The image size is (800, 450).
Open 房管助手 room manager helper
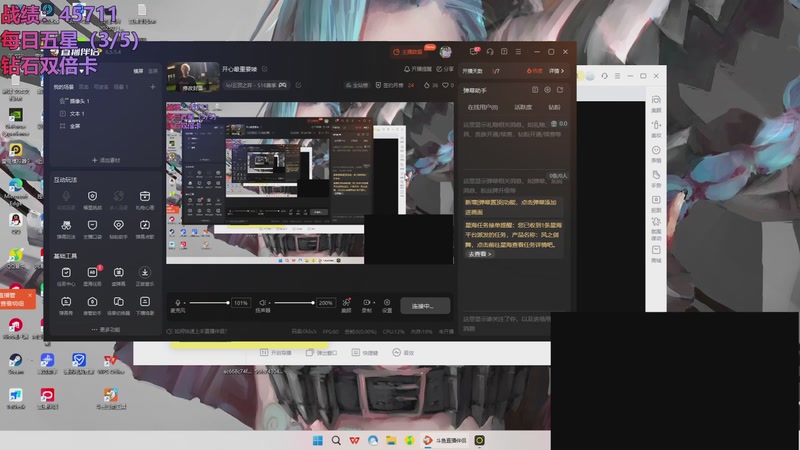(x=92, y=306)
